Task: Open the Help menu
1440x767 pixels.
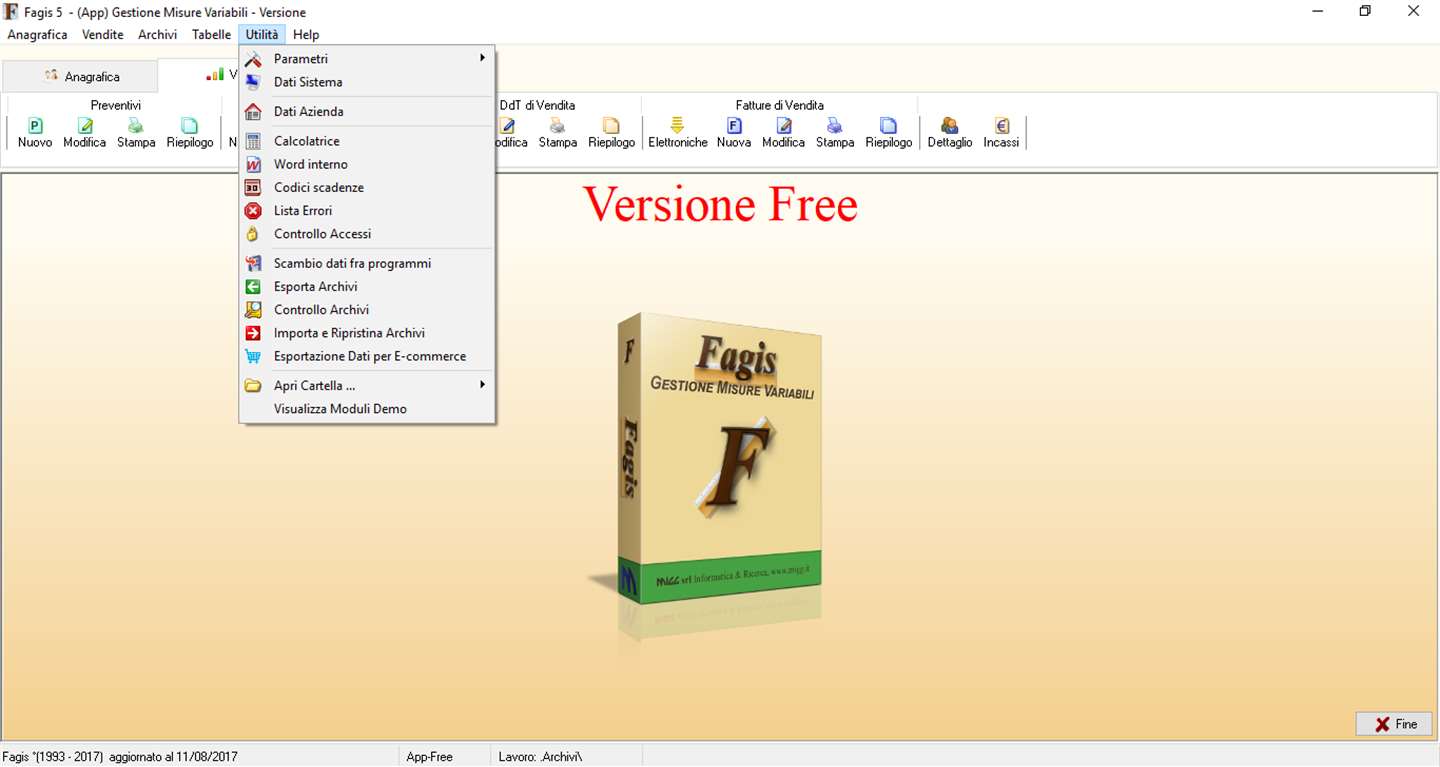Action: pos(306,34)
